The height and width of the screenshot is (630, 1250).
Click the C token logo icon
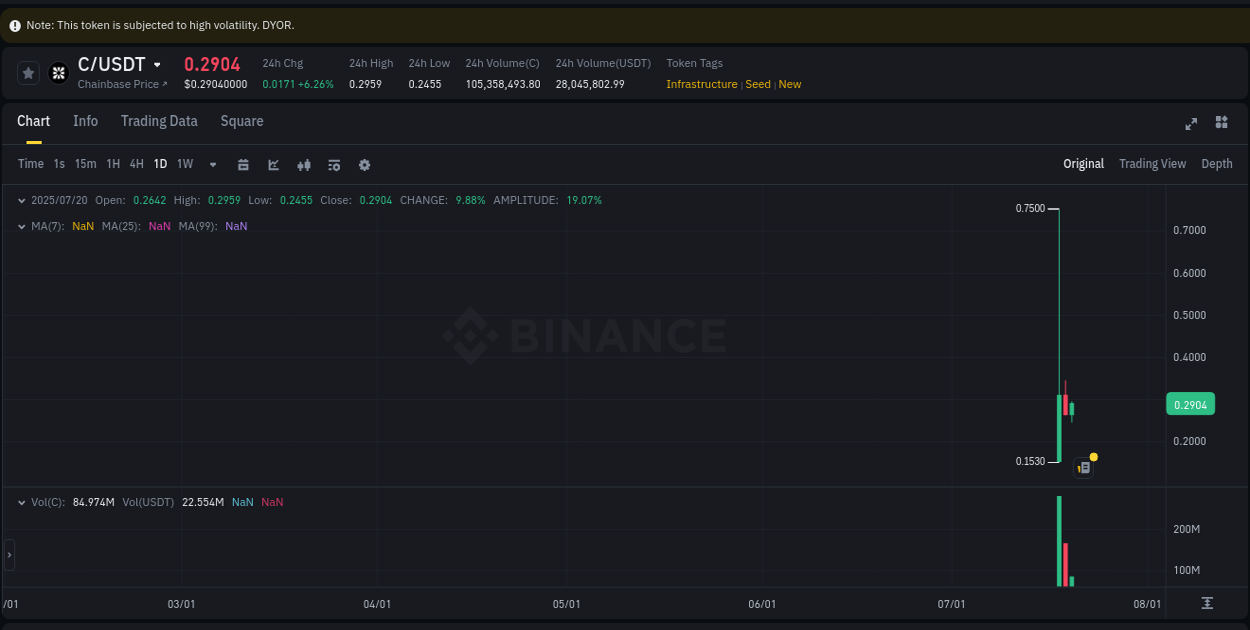tap(58, 72)
